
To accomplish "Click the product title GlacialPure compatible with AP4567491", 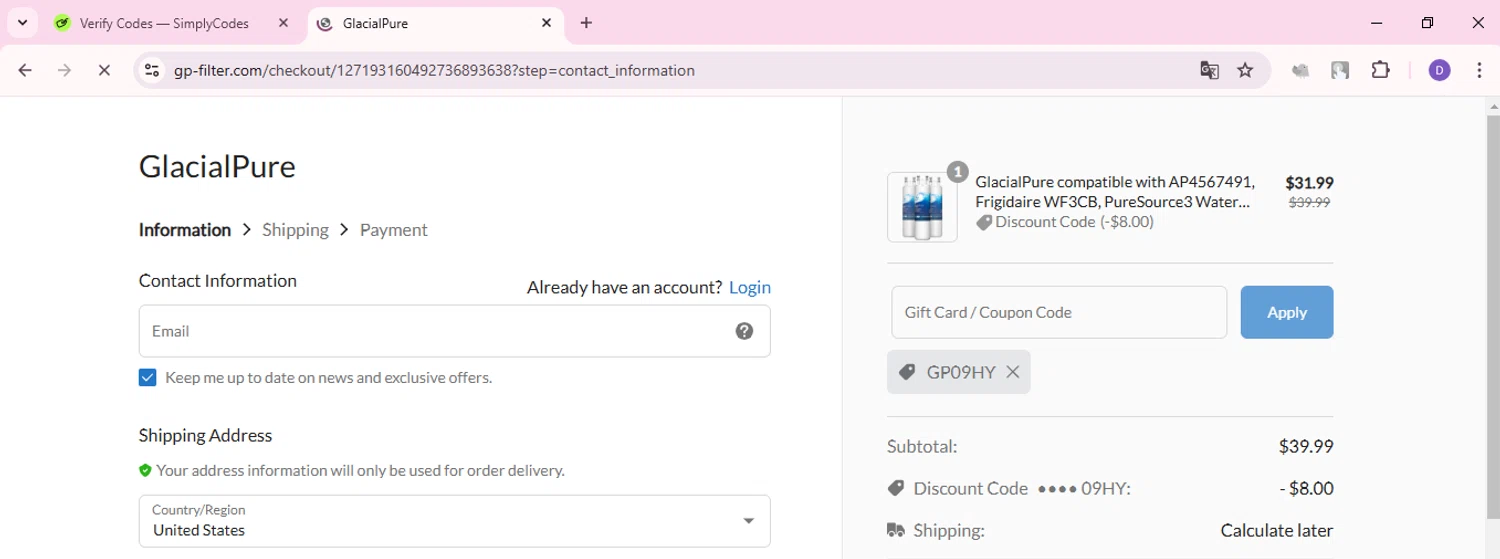I will pyautogui.click(x=1115, y=192).
